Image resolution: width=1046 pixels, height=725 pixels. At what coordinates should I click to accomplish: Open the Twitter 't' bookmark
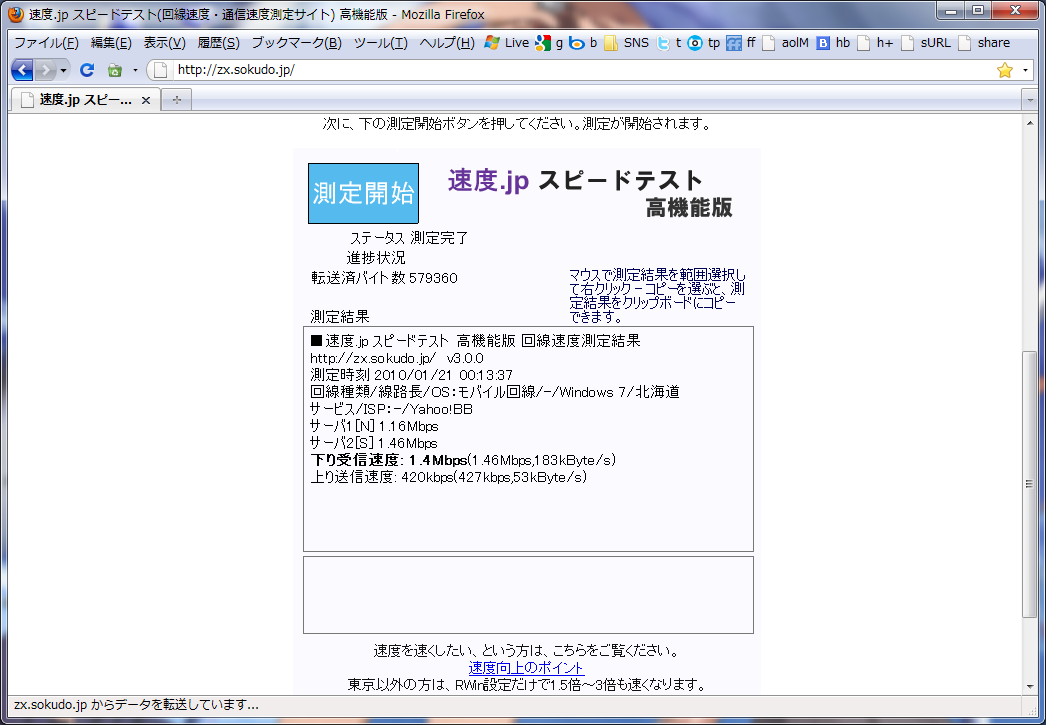(669, 43)
